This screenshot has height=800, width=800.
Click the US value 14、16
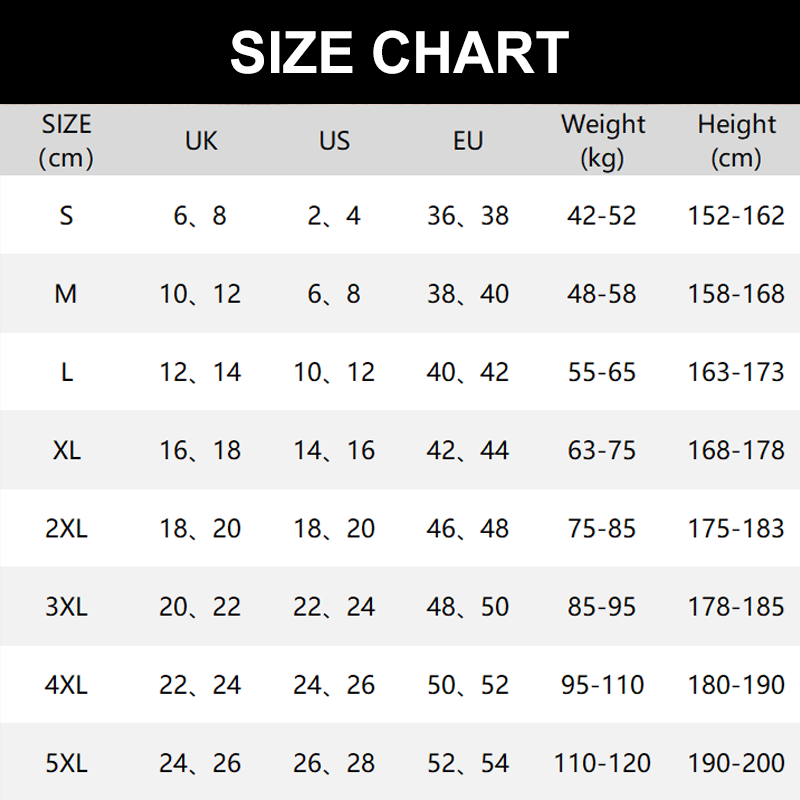(334, 450)
